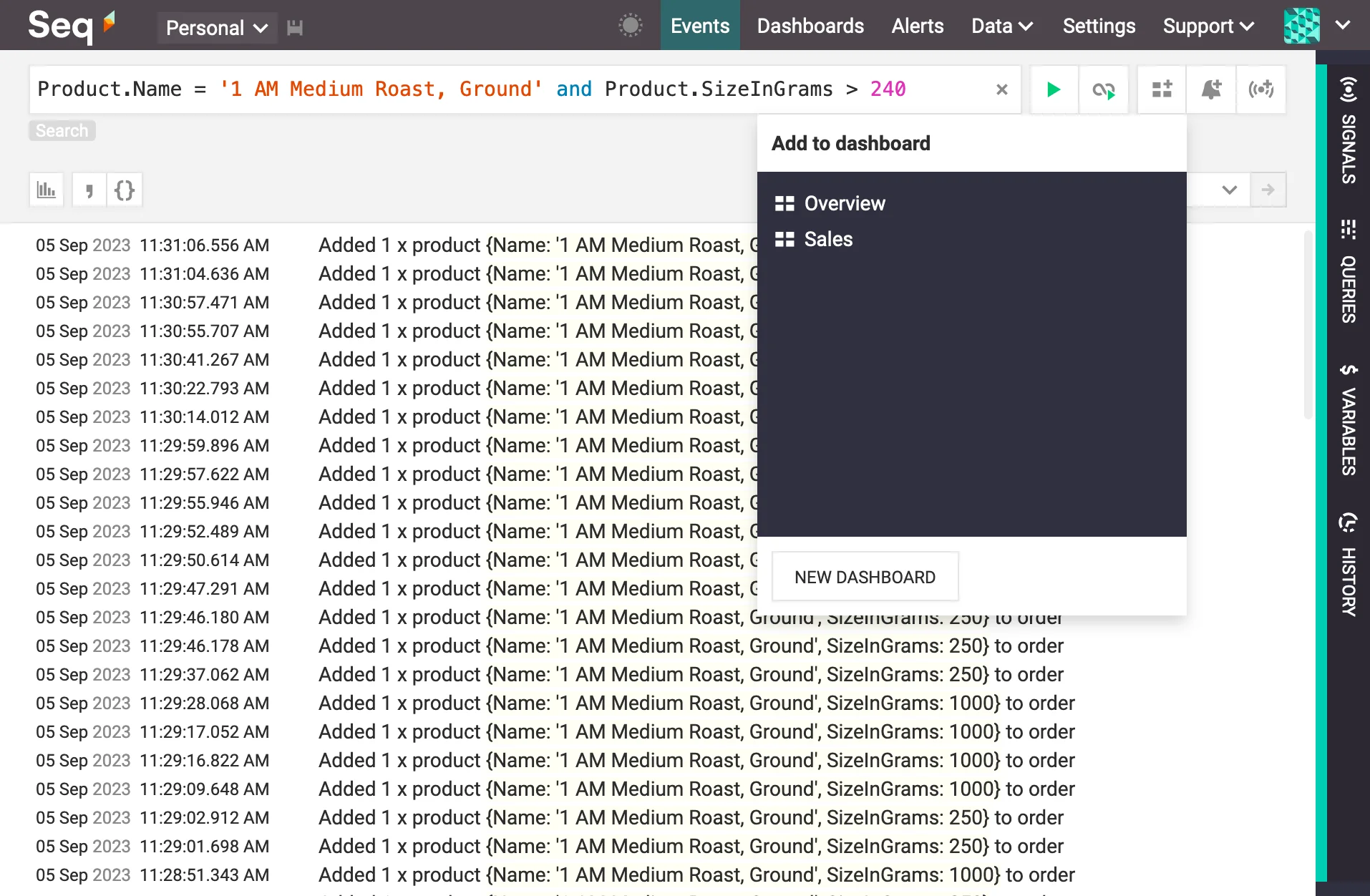Export results via the CSV comma icon
Image resolution: width=1370 pixels, height=896 pixels.
click(89, 190)
